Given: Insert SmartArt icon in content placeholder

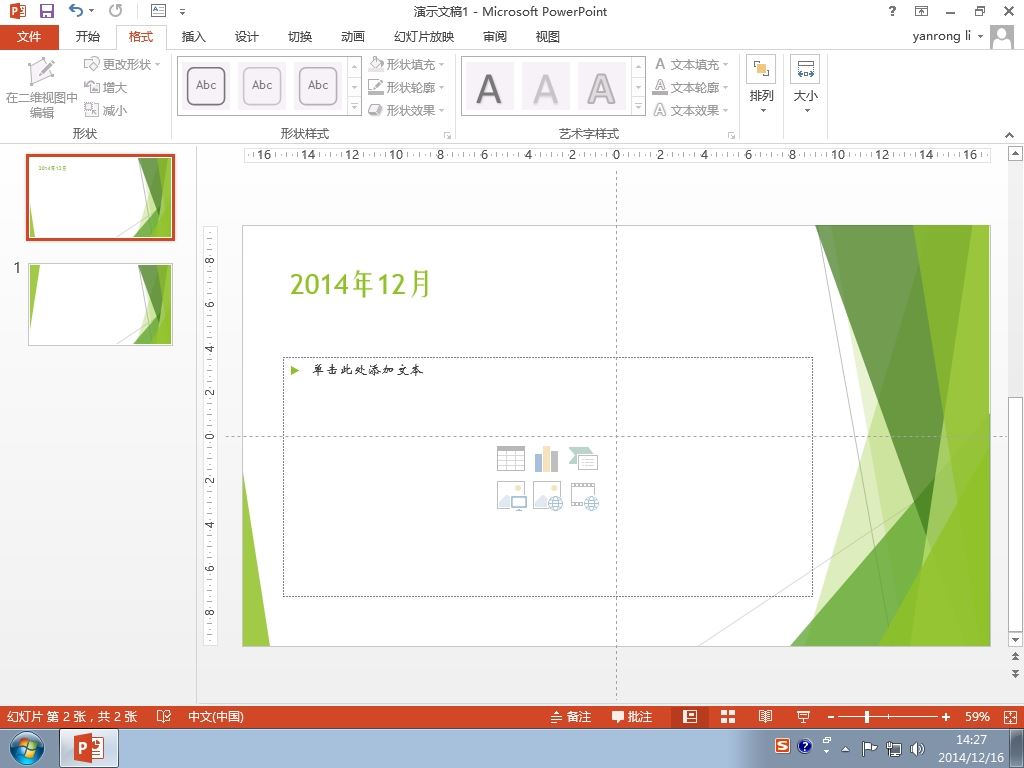Looking at the screenshot, I should 583,458.
